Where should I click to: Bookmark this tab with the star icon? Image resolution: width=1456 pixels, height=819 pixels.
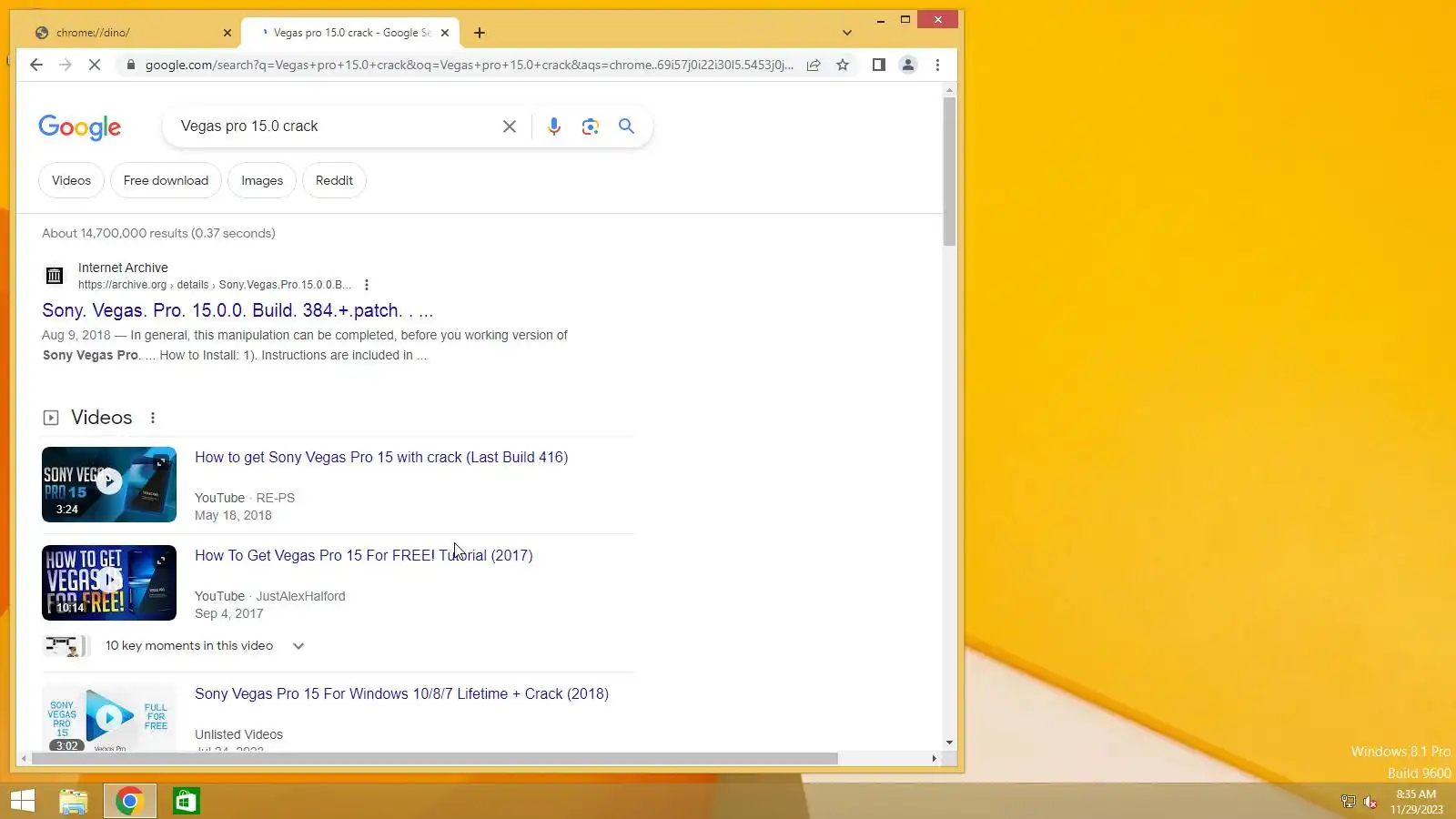[843, 65]
